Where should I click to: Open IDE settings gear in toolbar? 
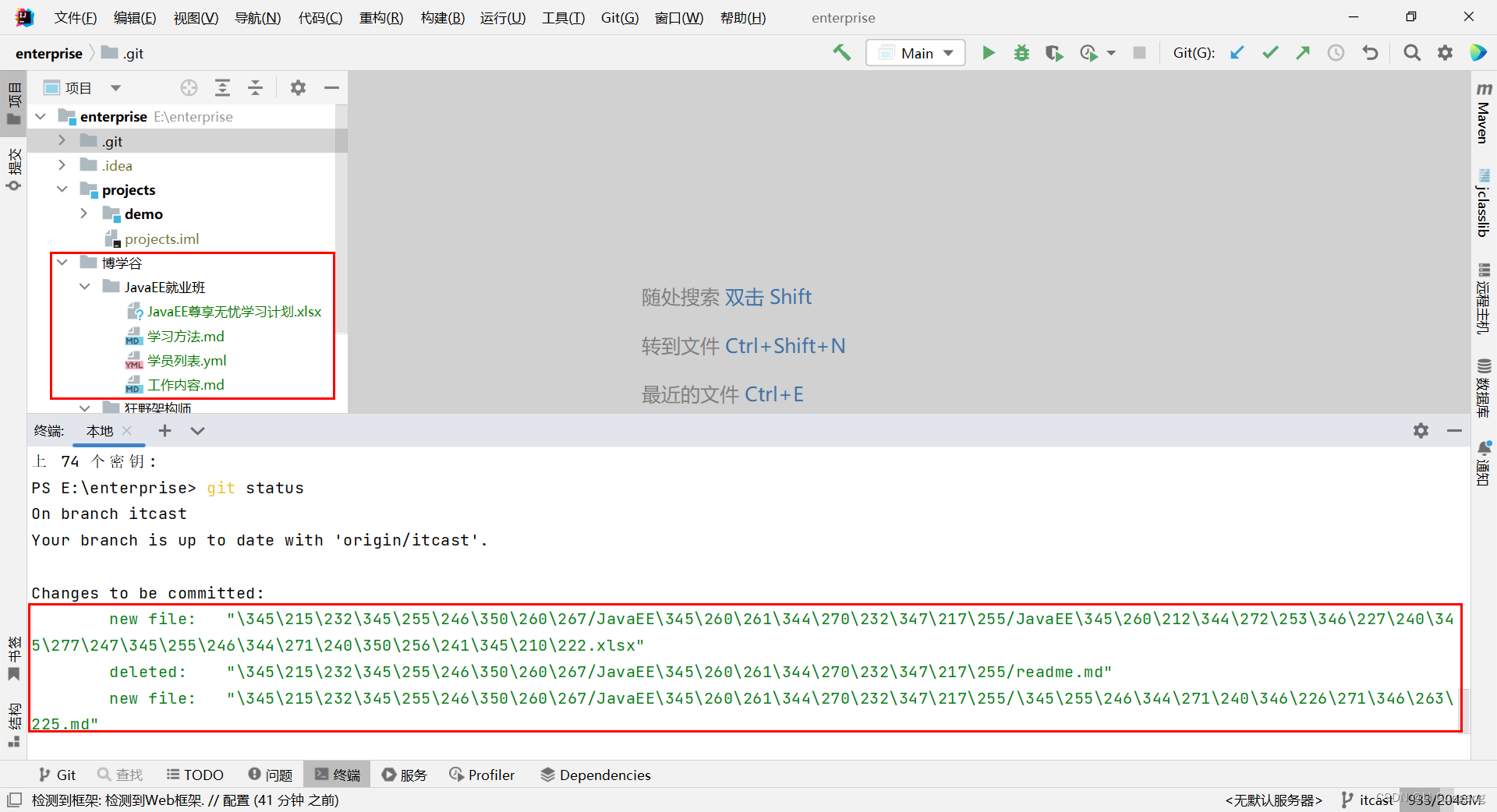click(1445, 53)
